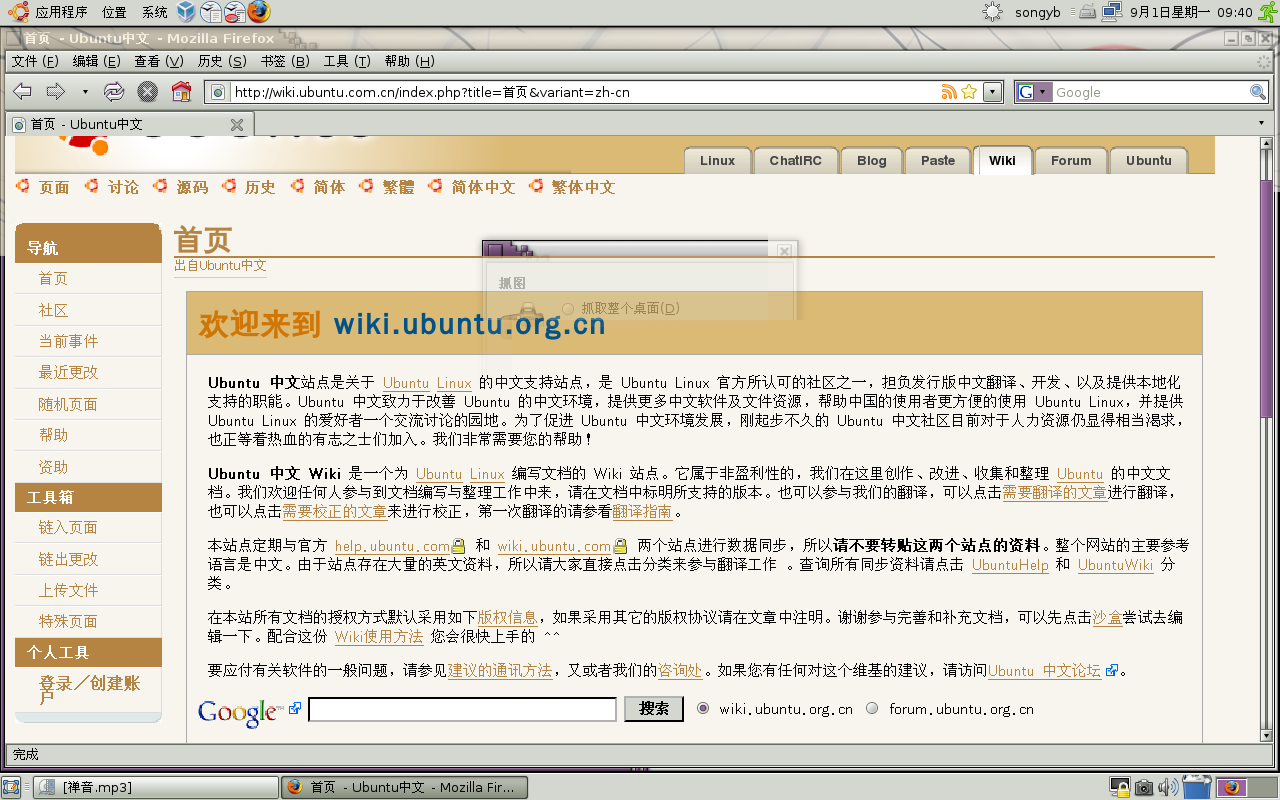1280x800 pixels.
Task: Open the 书签 (B) menu
Action: click(285, 61)
